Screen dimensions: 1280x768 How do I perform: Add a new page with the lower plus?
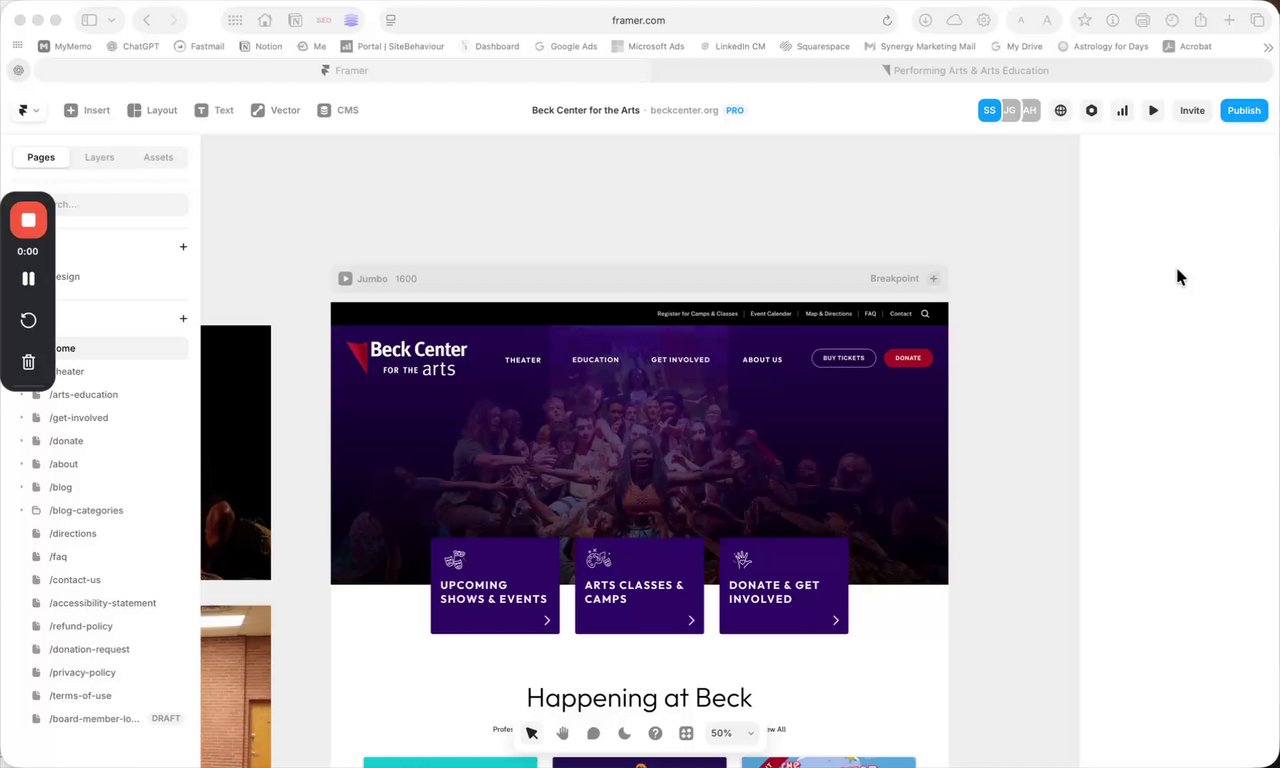pyautogui.click(x=183, y=319)
